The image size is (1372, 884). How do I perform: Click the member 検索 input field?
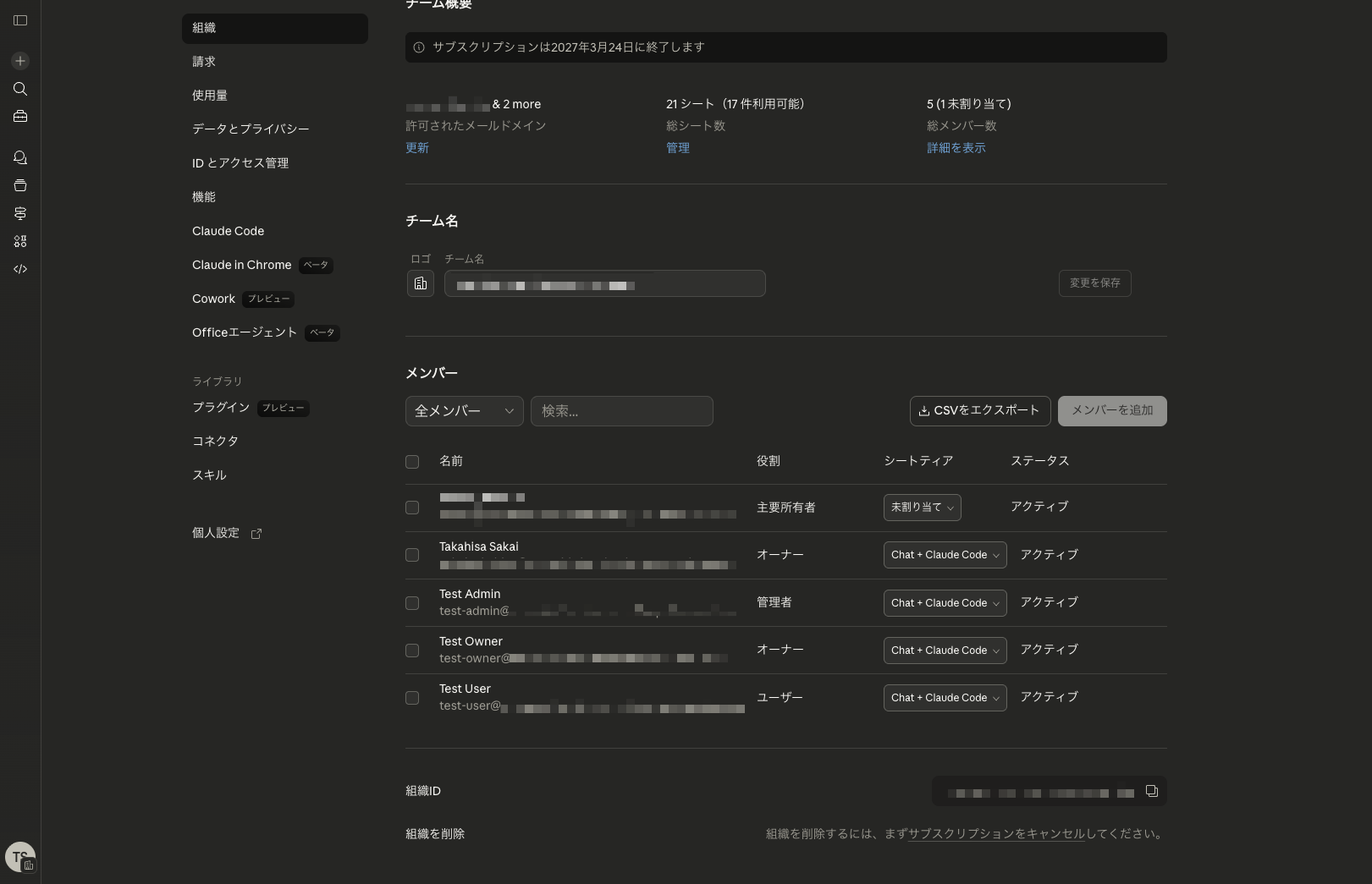coord(621,411)
